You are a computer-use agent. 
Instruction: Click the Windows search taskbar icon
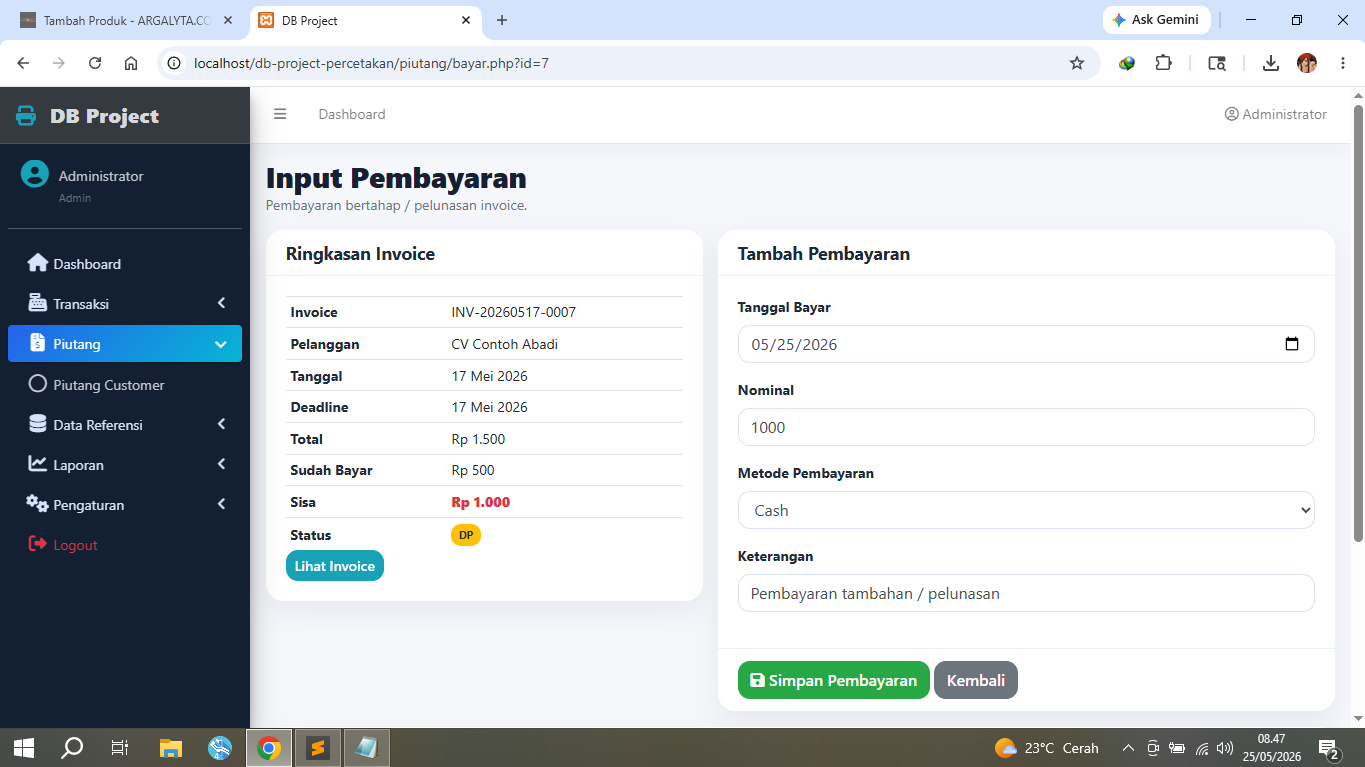pos(72,747)
